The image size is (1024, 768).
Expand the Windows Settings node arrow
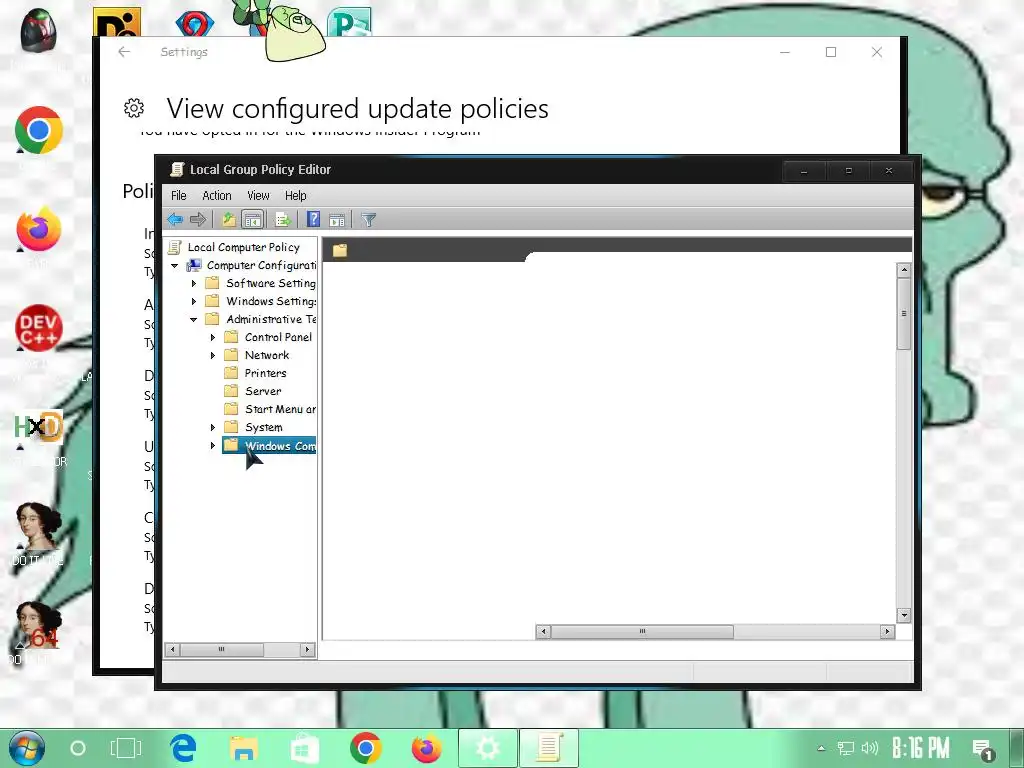193,302
